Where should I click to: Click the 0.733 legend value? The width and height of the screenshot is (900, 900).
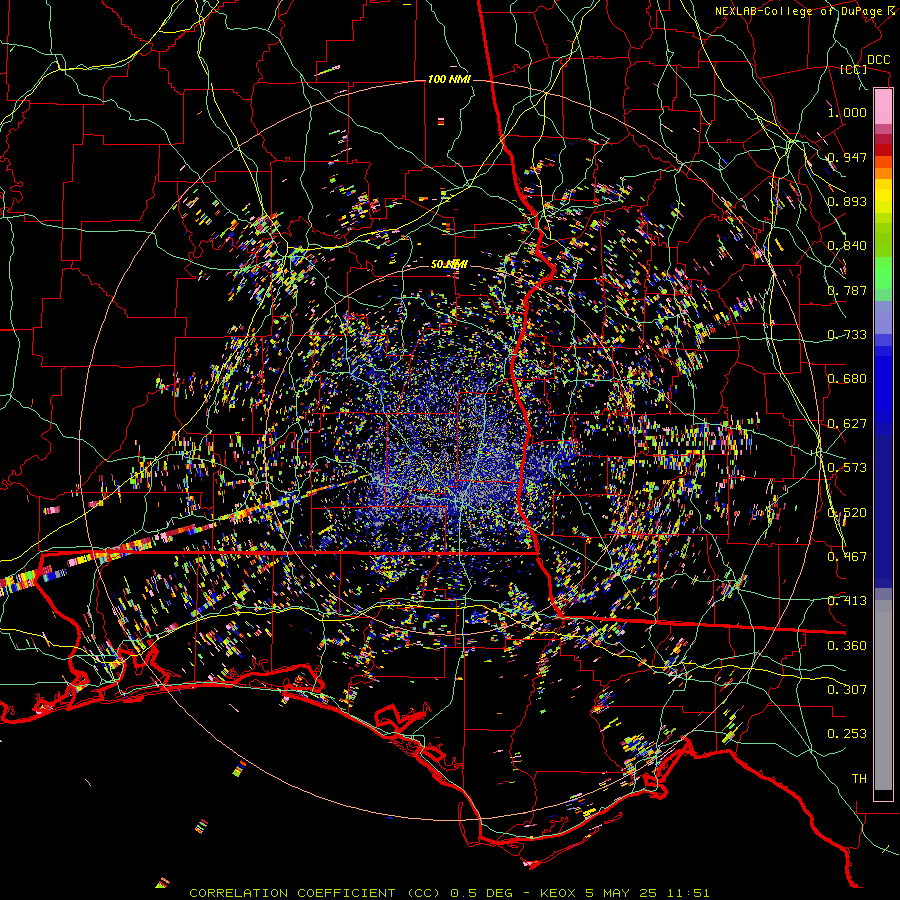click(x=847, y=335)
